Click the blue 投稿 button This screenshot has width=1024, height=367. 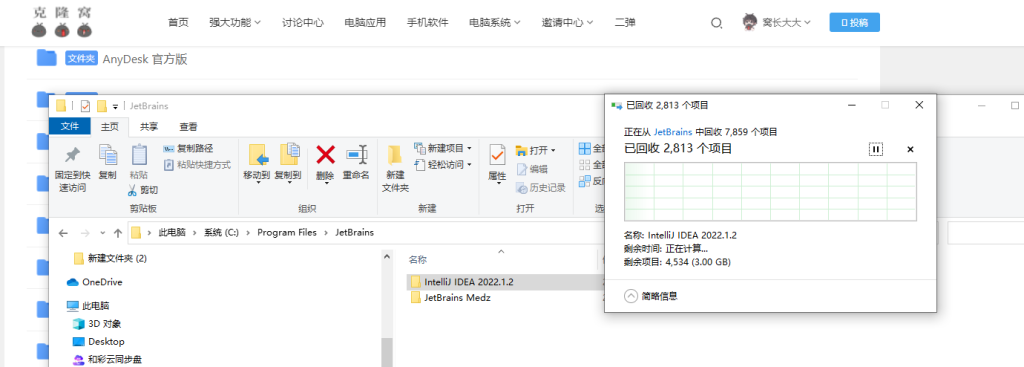(x=854, y=22)
